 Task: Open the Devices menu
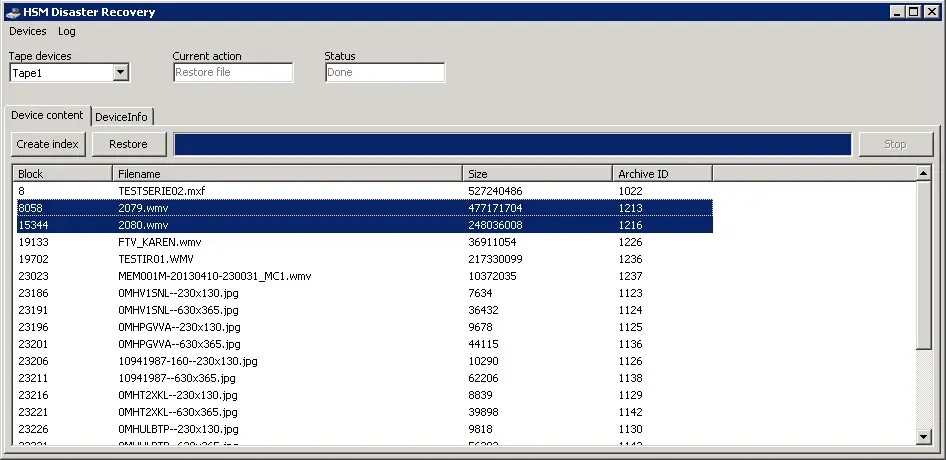point(28,31)
